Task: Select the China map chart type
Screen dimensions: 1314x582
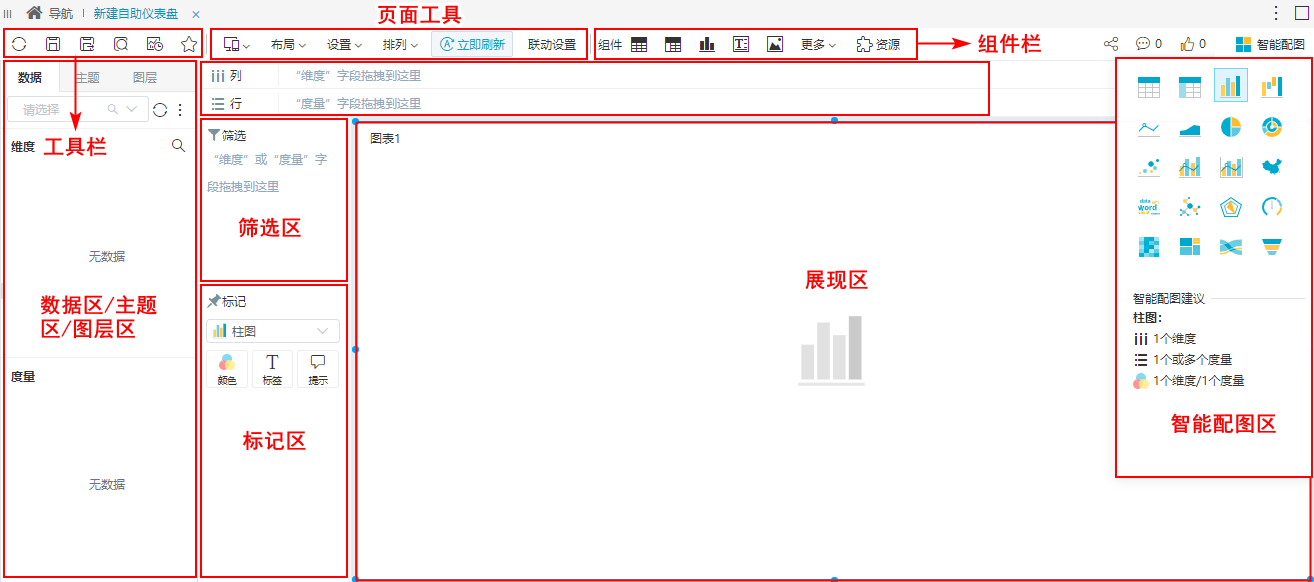Action: pyautogui.click(x=1272, y=167)
